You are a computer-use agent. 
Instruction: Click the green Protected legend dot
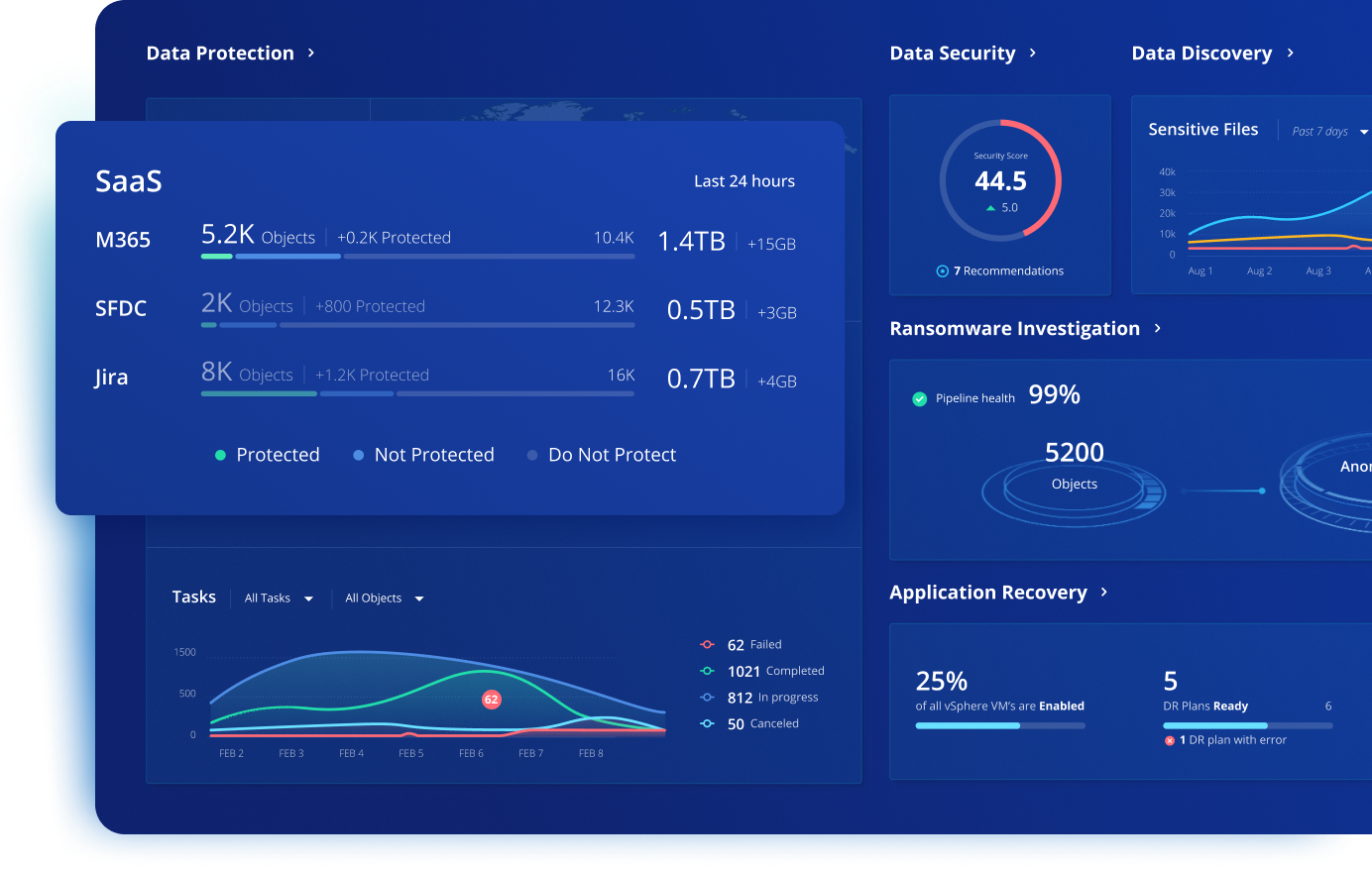pos(220,456)
